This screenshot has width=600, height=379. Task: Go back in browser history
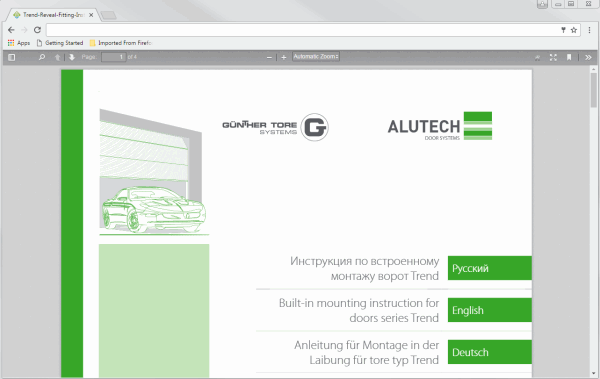point(11,30)
